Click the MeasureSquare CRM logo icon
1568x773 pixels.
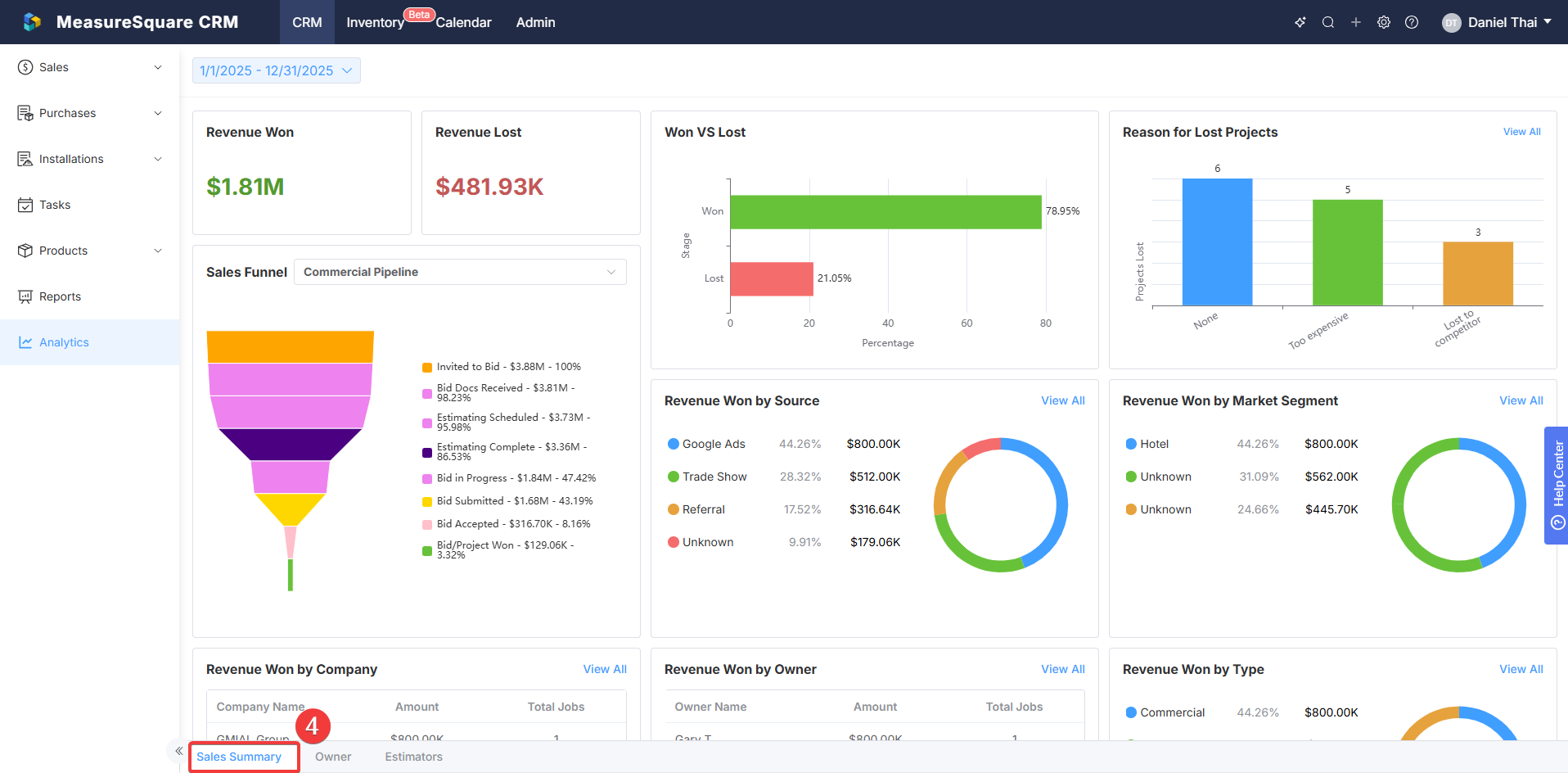(x=32, y=22)
